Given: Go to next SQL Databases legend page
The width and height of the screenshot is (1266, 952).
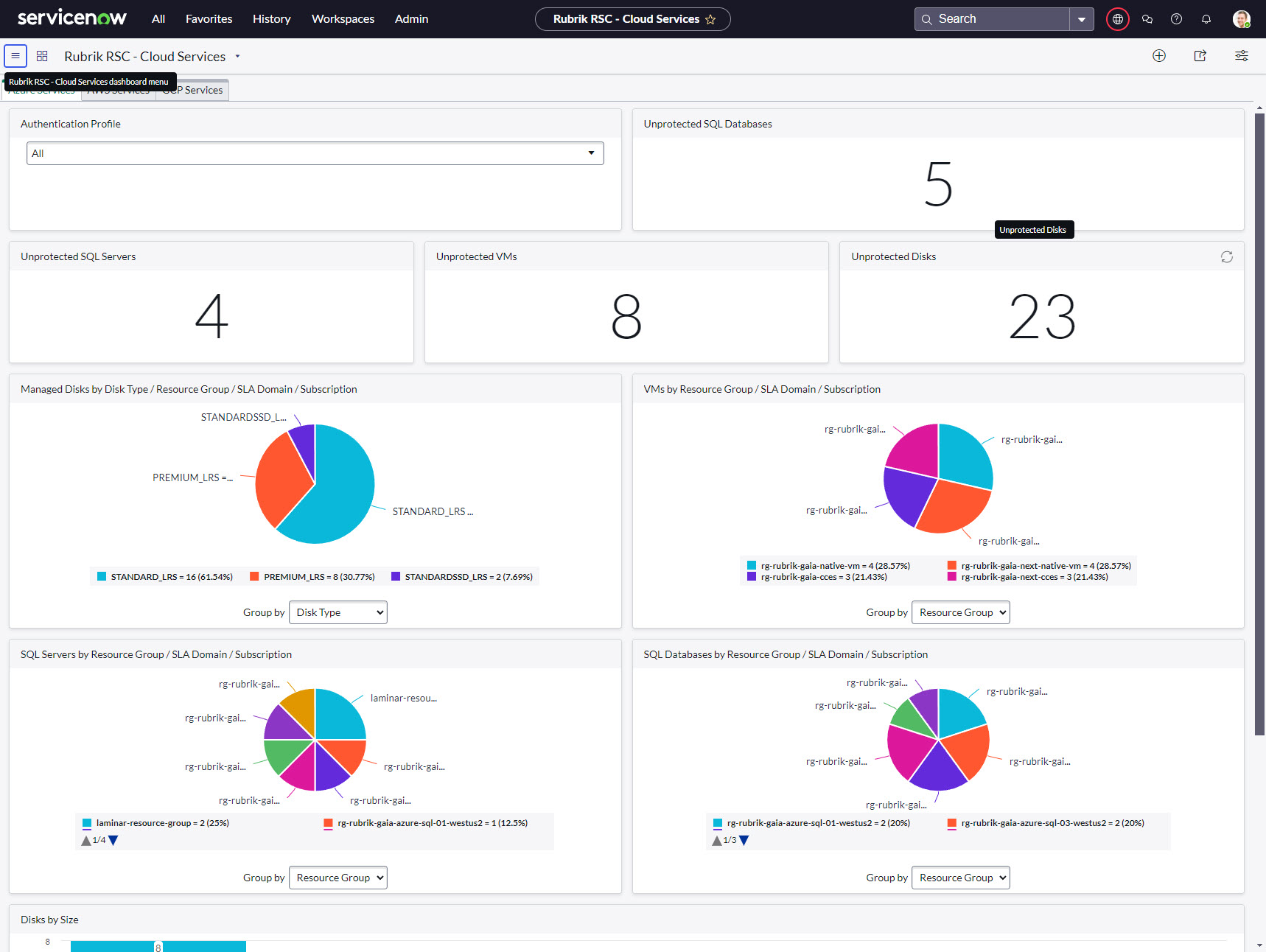Looking at the screenshot, I should click(744, 840).
